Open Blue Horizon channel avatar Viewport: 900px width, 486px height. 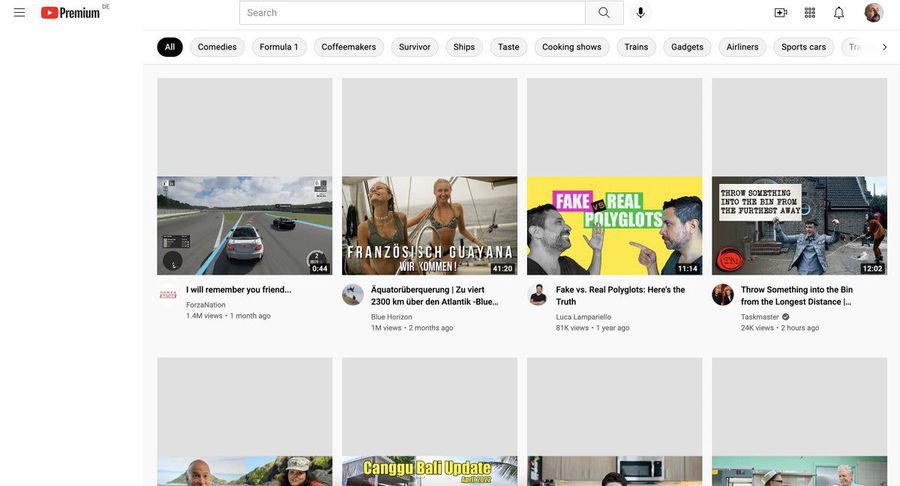coord(352,294)
